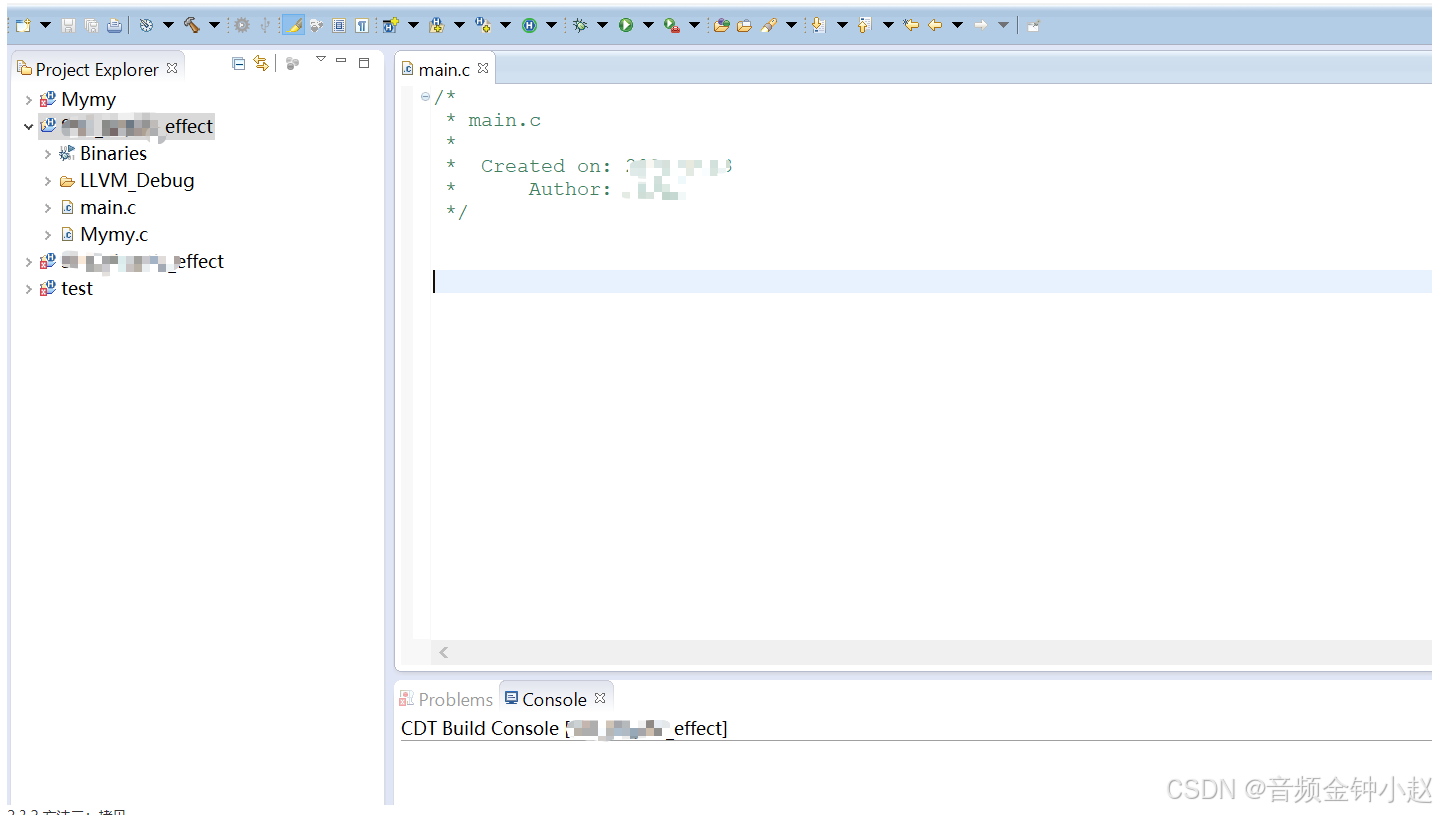This screenshot has height=815, width=1437.
Task: Toggle the comment fold marker in editor
Action: click(426, 97)
